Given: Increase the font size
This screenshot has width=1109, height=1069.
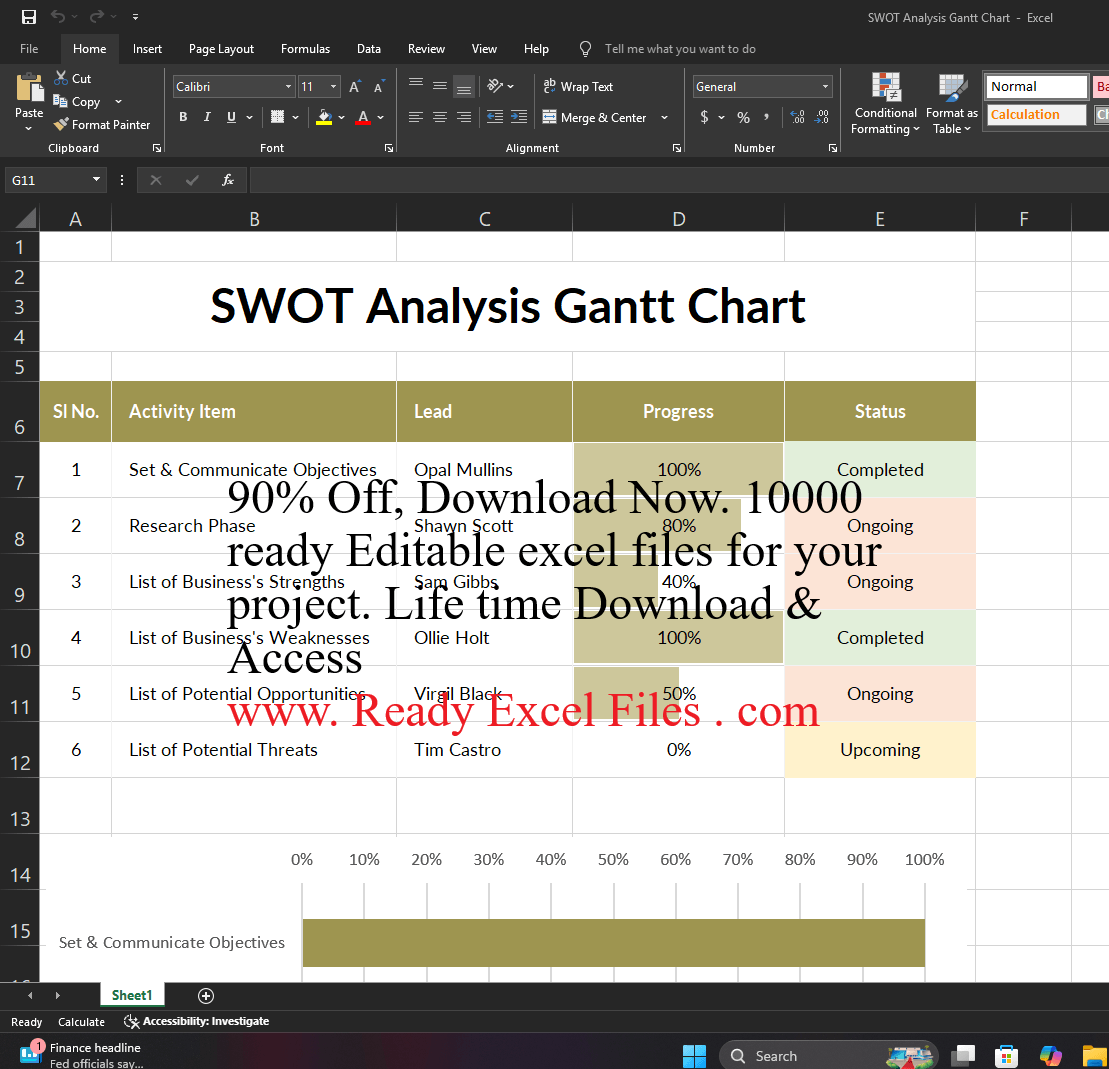Looking at the screenshot, I should click(x=354, y=86).
